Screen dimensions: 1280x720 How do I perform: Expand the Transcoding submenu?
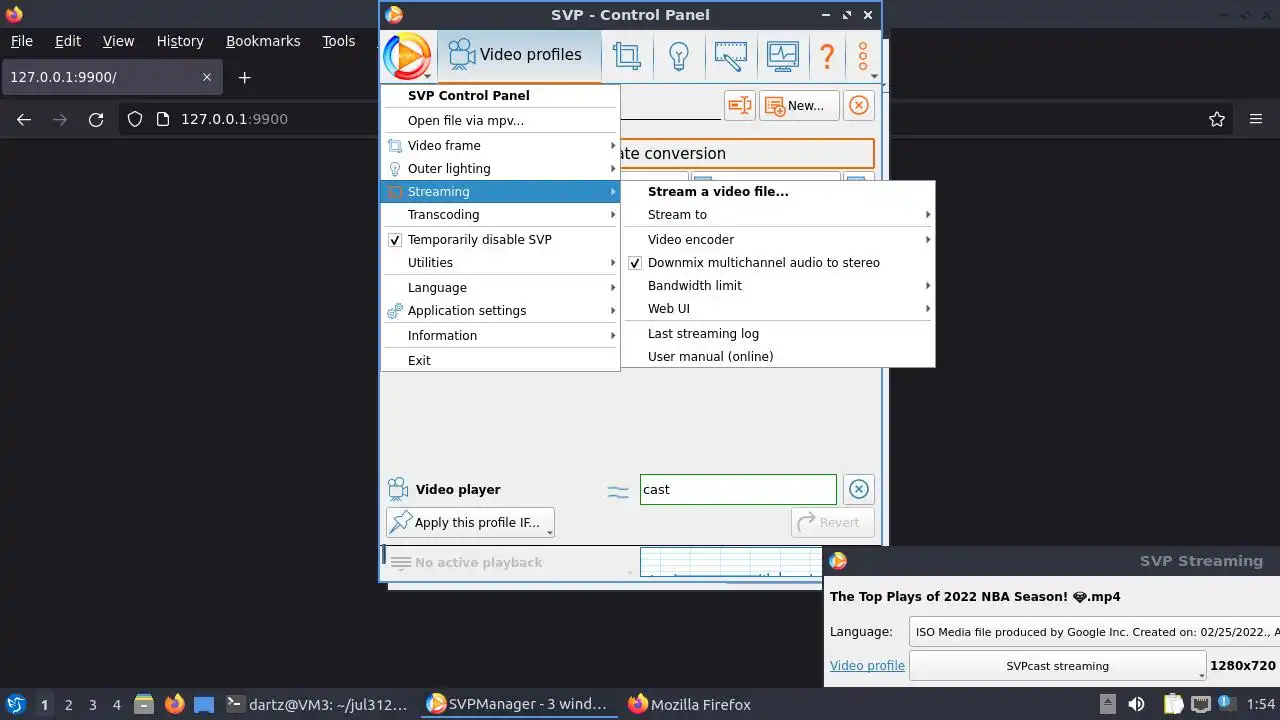click(500, 214)
